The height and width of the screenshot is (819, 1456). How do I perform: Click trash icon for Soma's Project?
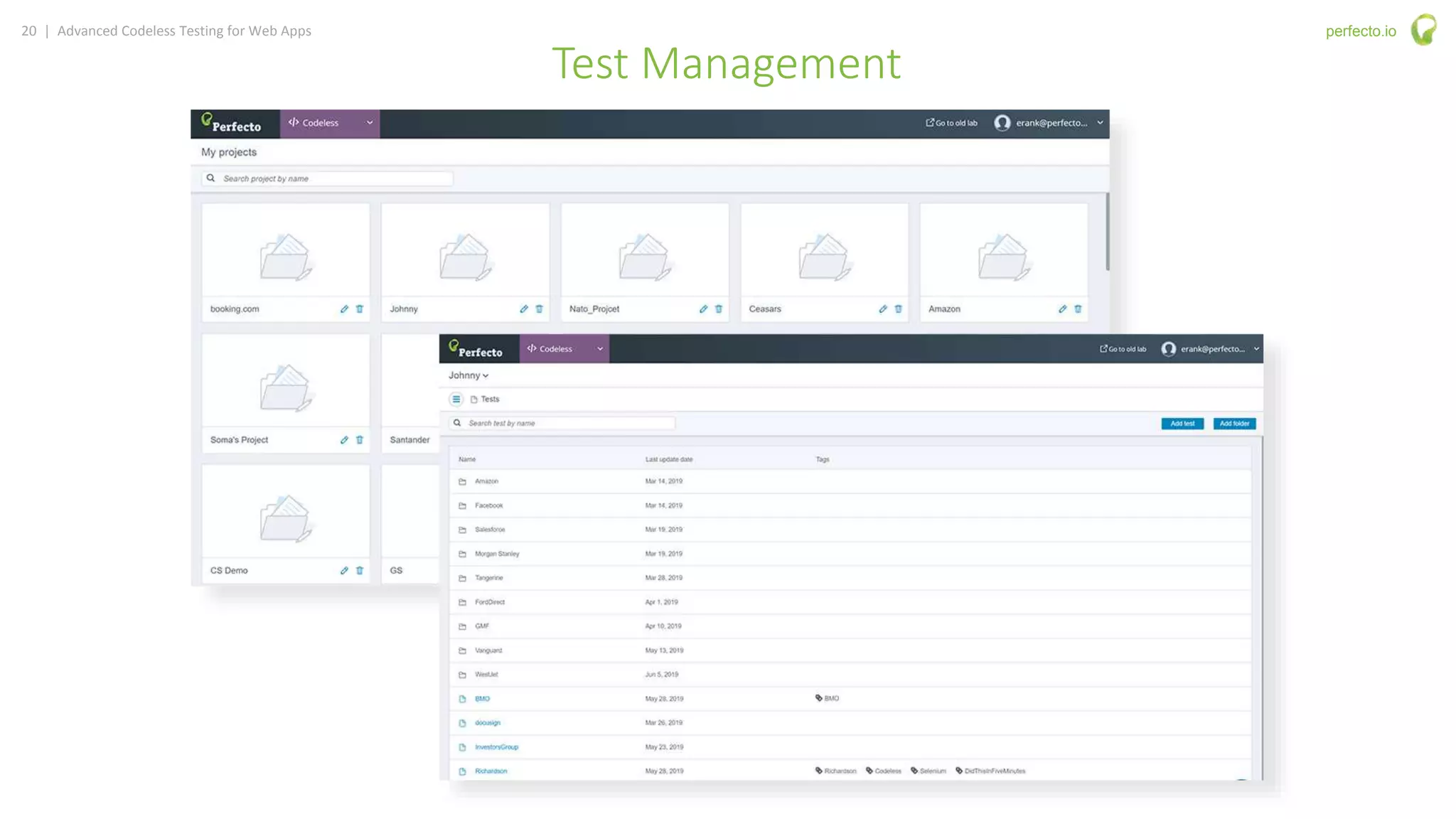coord(360,439)
